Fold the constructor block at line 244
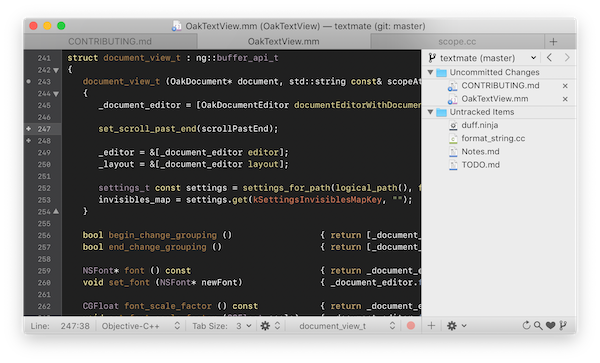The image size is (600, 363). click(x=56, y=94)
